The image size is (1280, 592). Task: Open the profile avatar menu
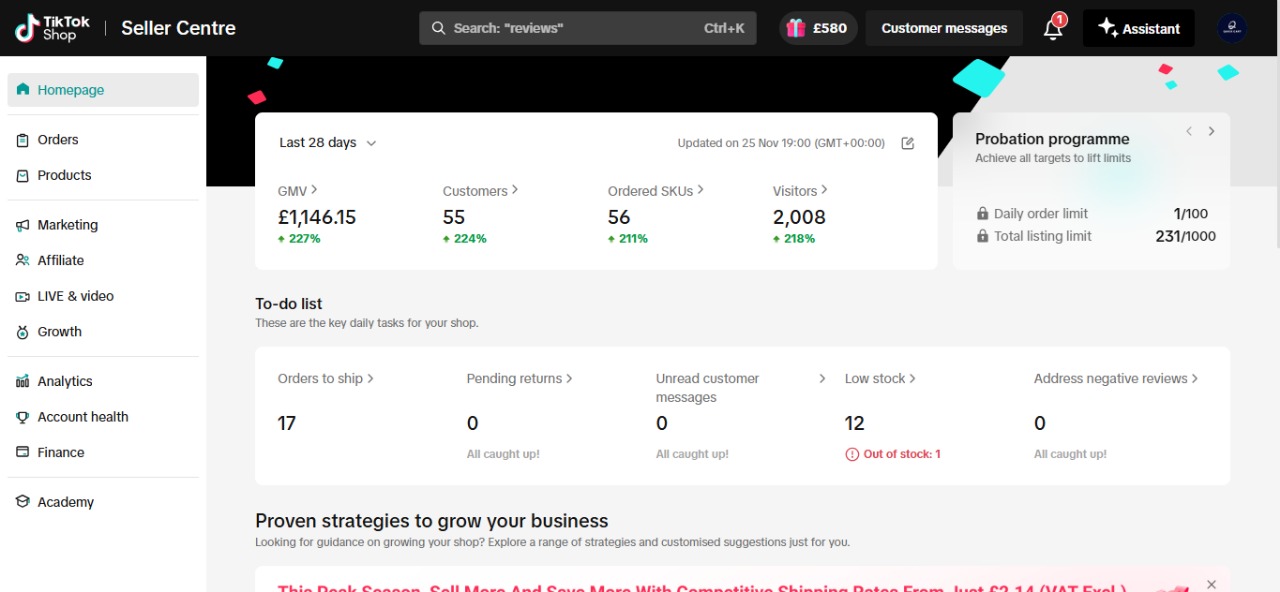(x=1232, y=28)
